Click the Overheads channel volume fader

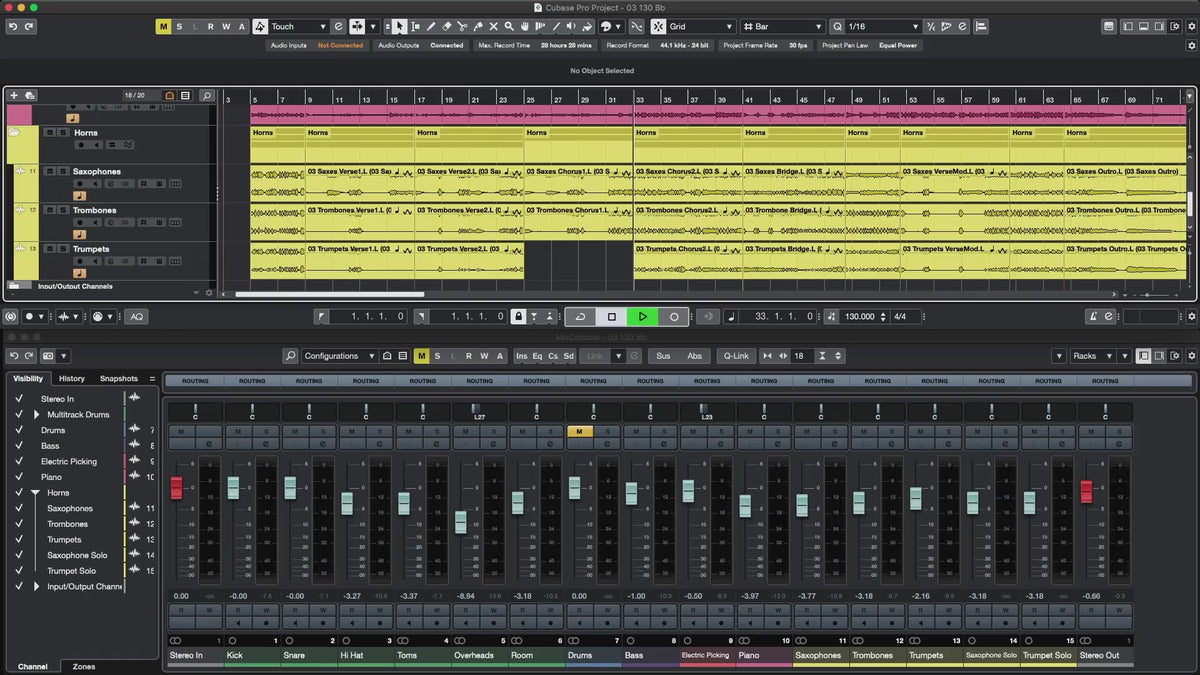[460, 521]
